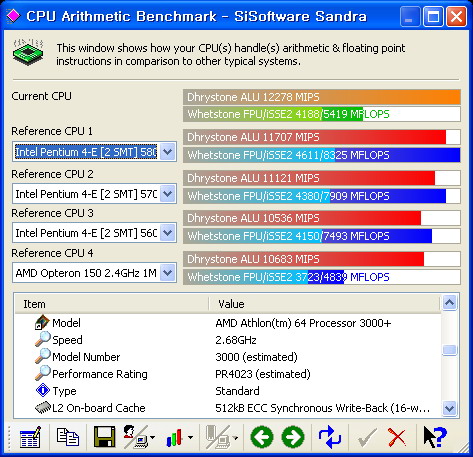Select Intel Pentium 4-E 560 combo text
Screen dimensions: 473x457
click(x=86, y=233)
